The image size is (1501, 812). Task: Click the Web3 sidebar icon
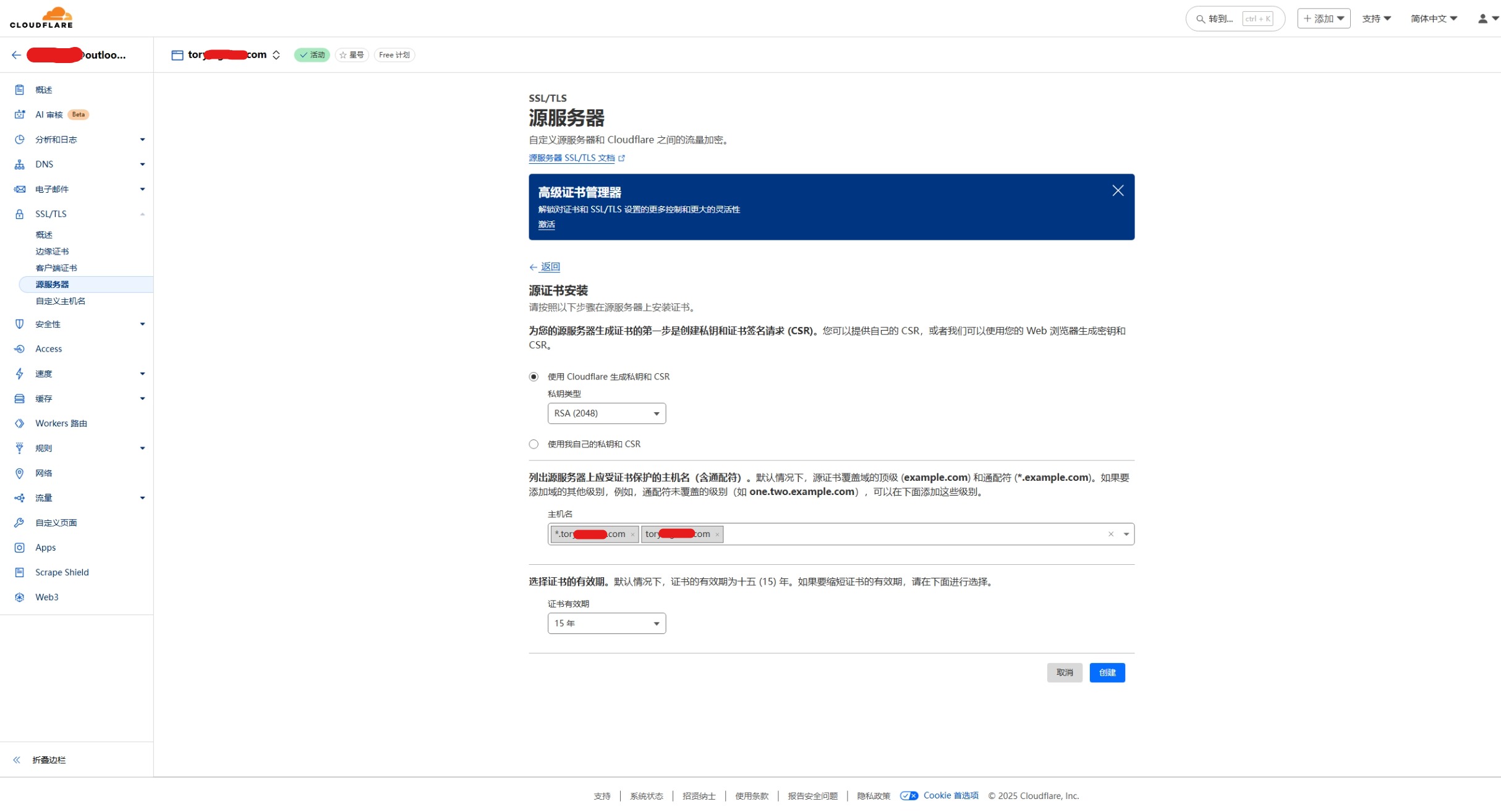pyautogui.click(x=20, y=597)
